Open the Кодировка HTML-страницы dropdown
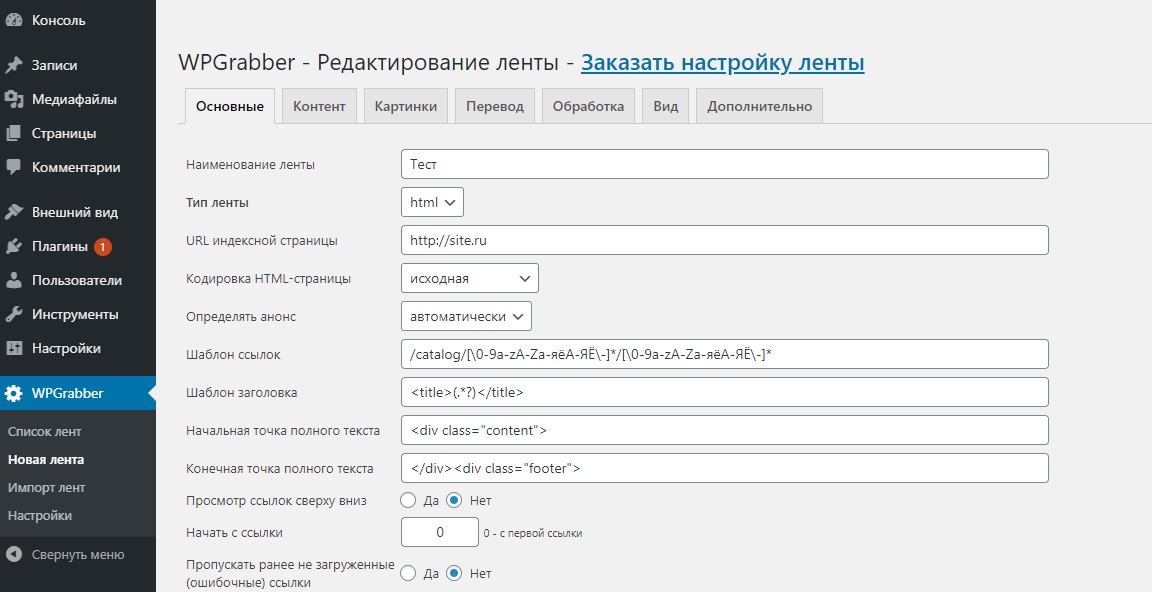This screenshot has height=592, width=1152. click(x=469, y=278)
